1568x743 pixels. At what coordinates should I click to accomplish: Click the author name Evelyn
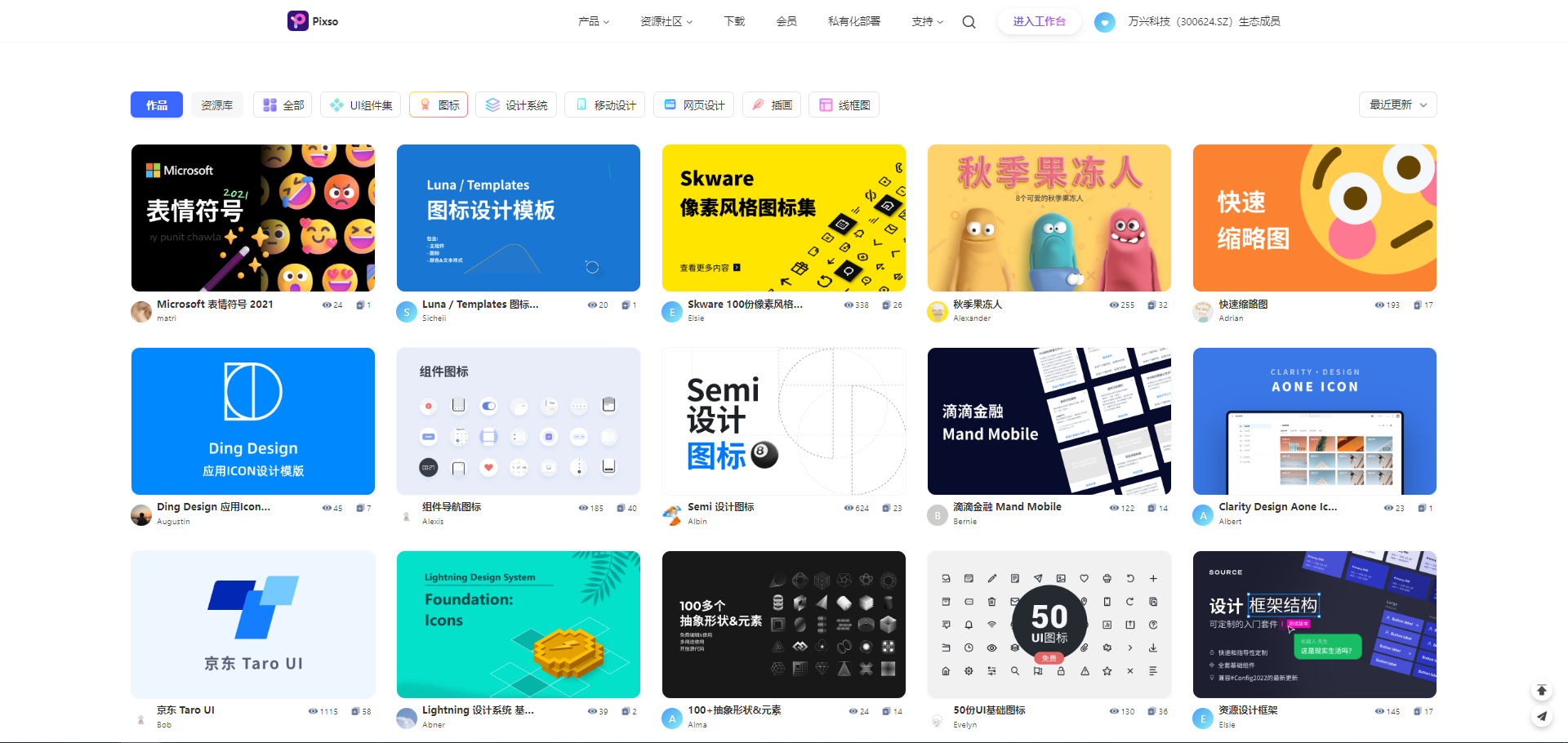[x=965, y=725]
